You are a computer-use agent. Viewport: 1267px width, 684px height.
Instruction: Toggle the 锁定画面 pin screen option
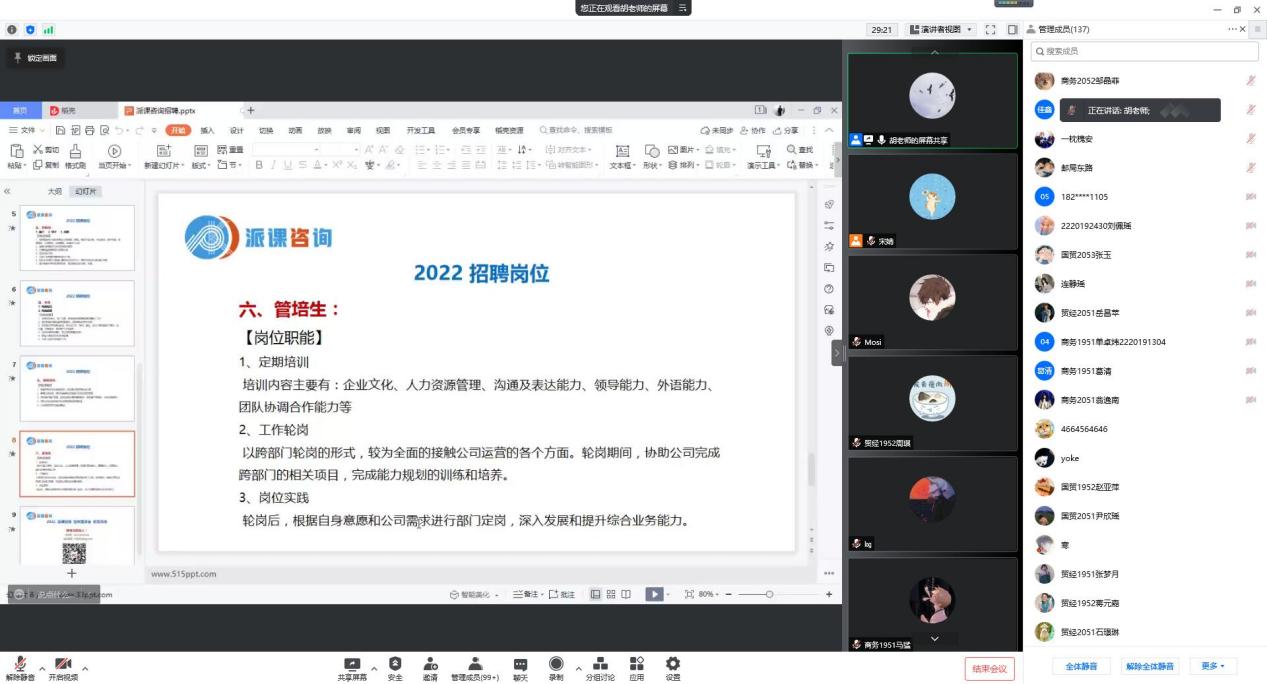click(x=35, y=58)
